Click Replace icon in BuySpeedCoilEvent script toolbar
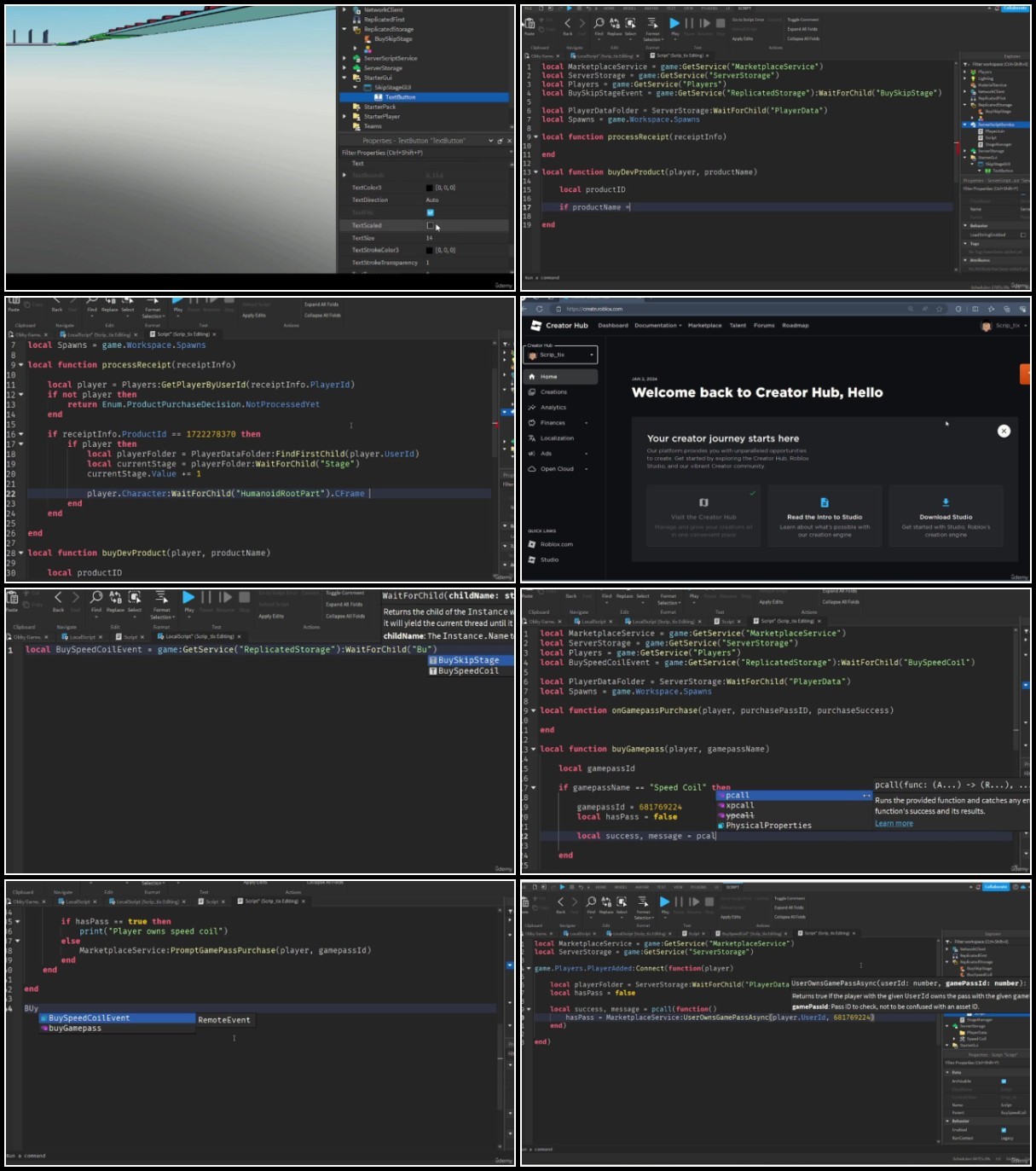Image resolution: width=1036 pixels, height=1171 pixels. click(x=115, y=597)
